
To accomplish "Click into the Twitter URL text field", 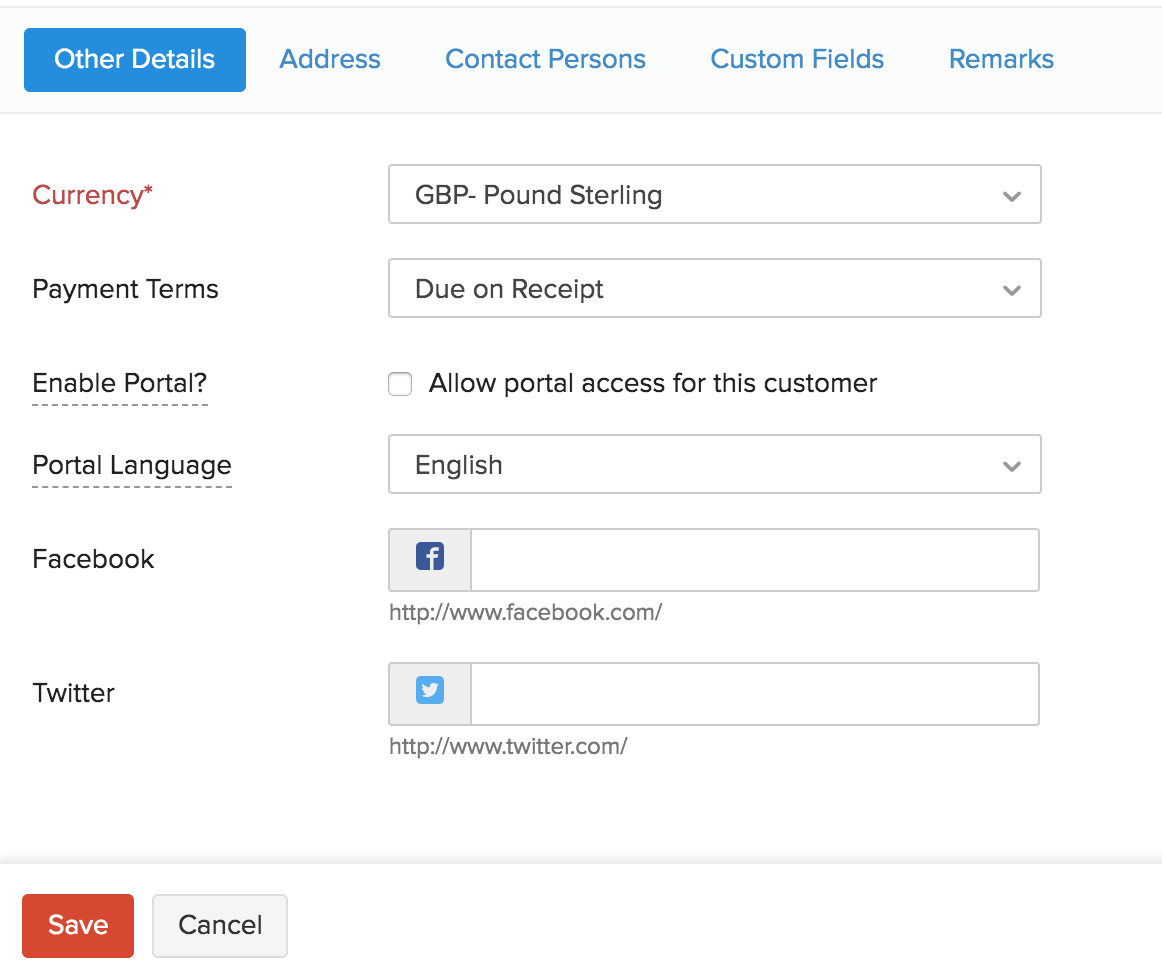I will pyautogui.click(x=754, y=693).
